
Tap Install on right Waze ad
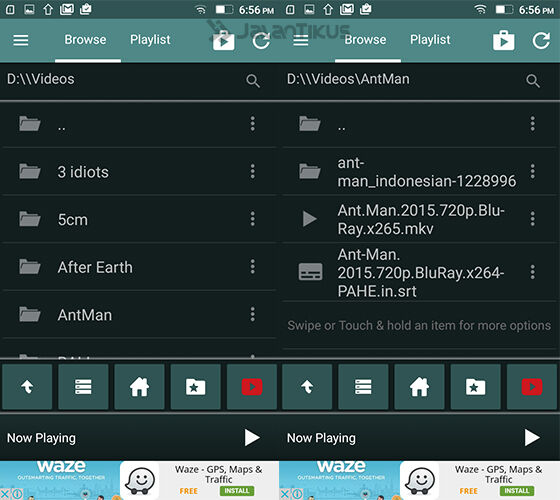517,491
